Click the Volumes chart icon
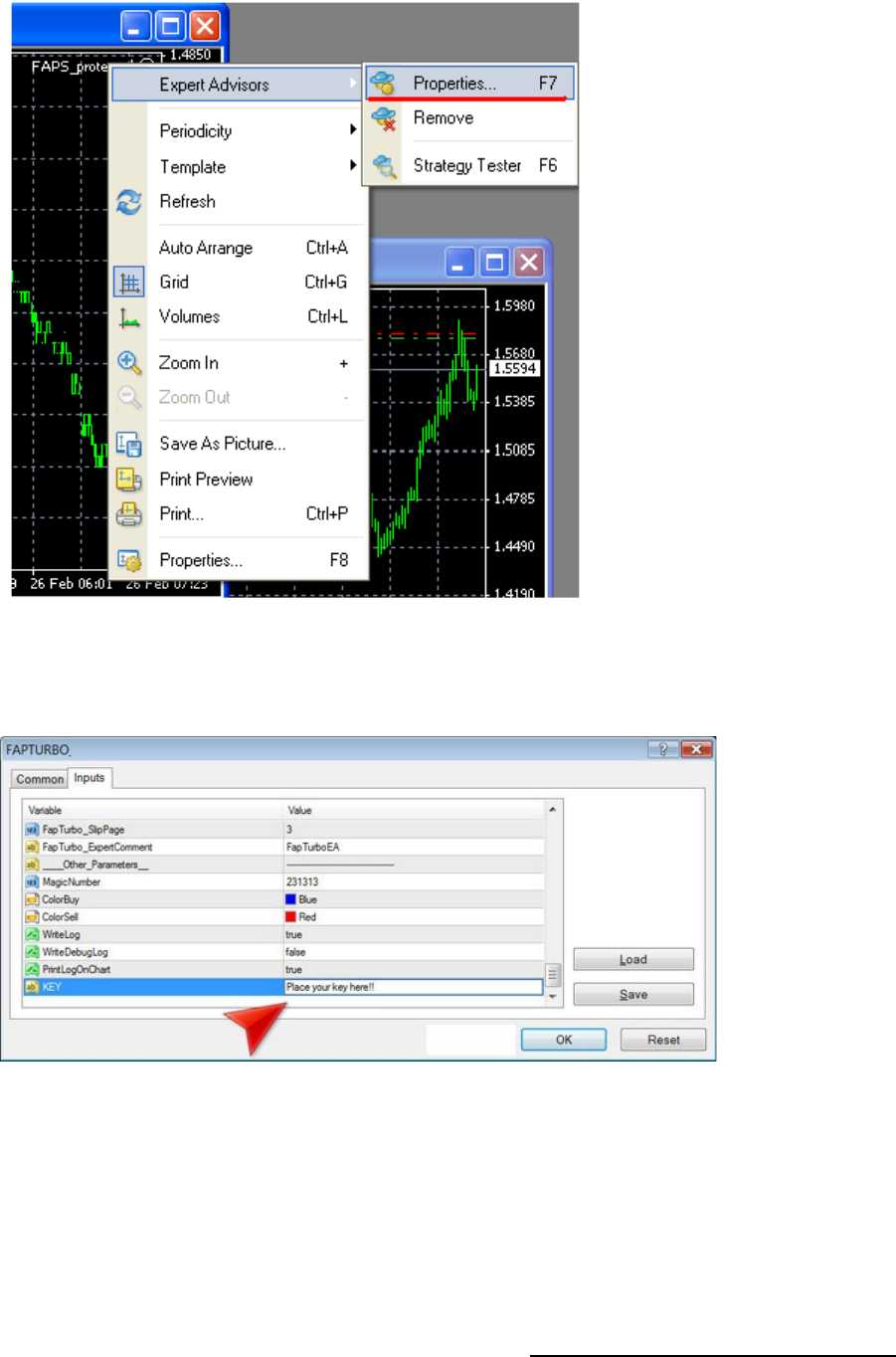896x1357 pixels. point(129,317)
